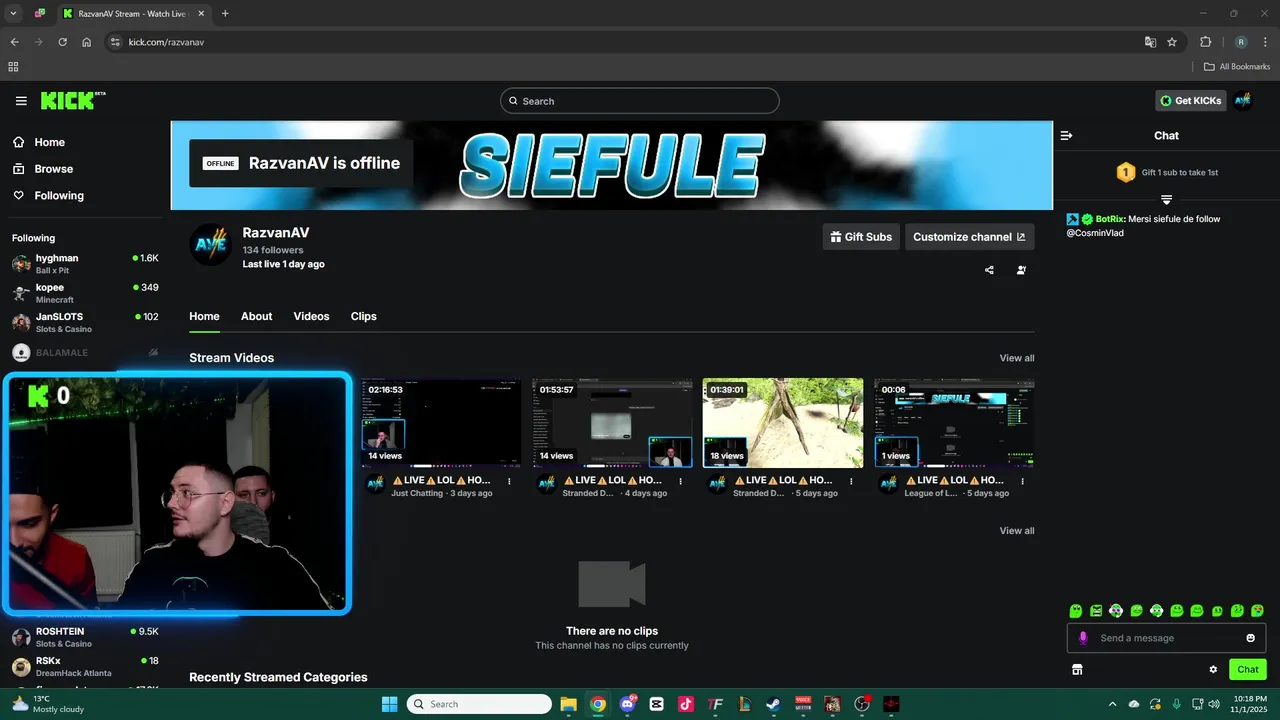This screenshot has height=720, width=1280.
Task: Click the user icon beside share
Action: pos(1021,270)
